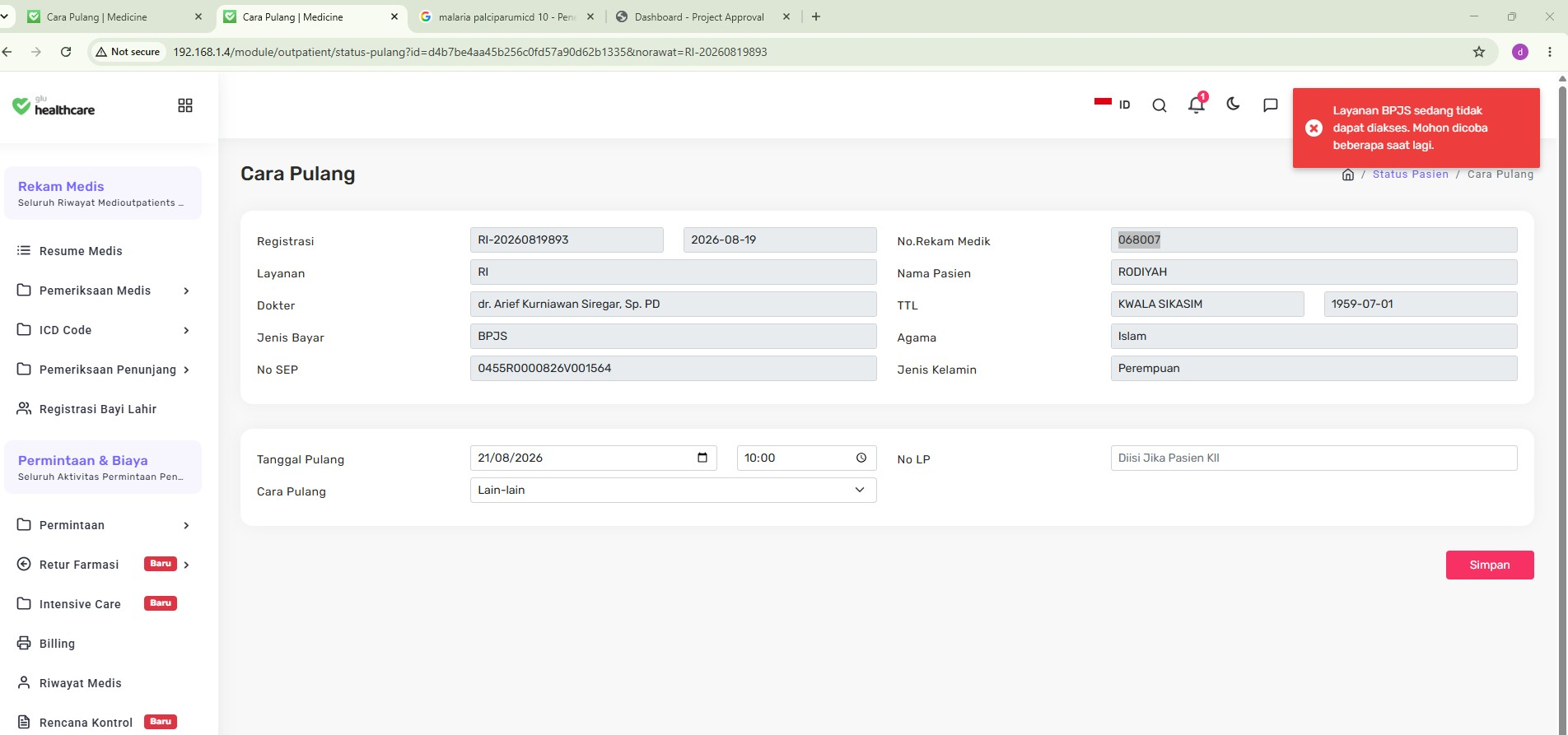
Task: Expand the Retur Farmasi menu
Action: (105, 565)
